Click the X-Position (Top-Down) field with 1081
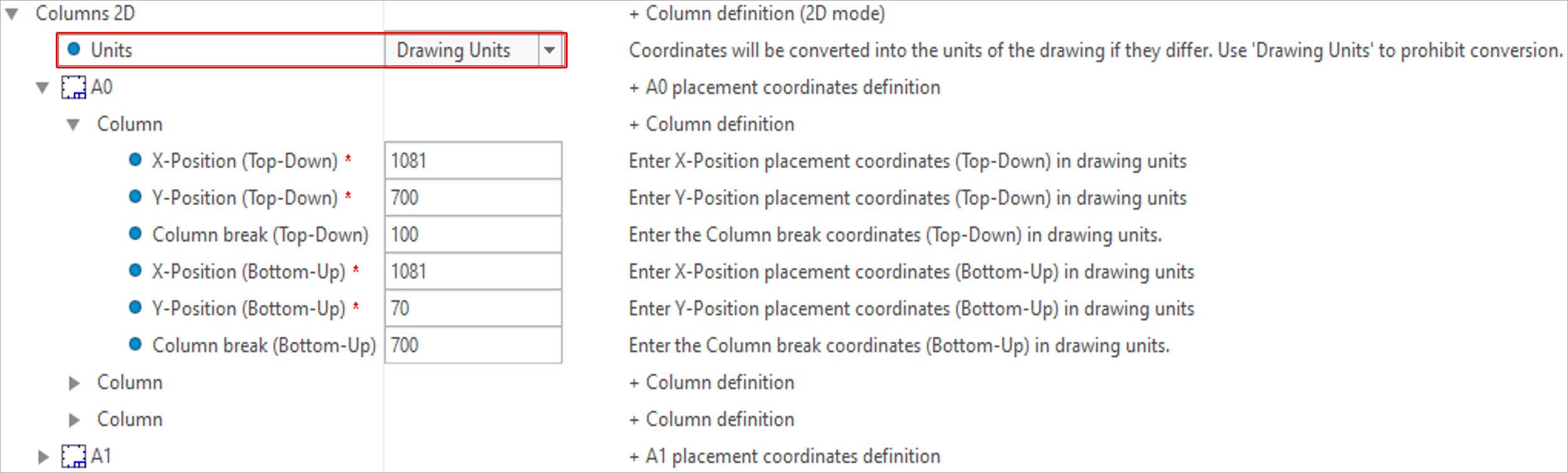This screenshot has height=473, width=1568. tap(474, 161)
